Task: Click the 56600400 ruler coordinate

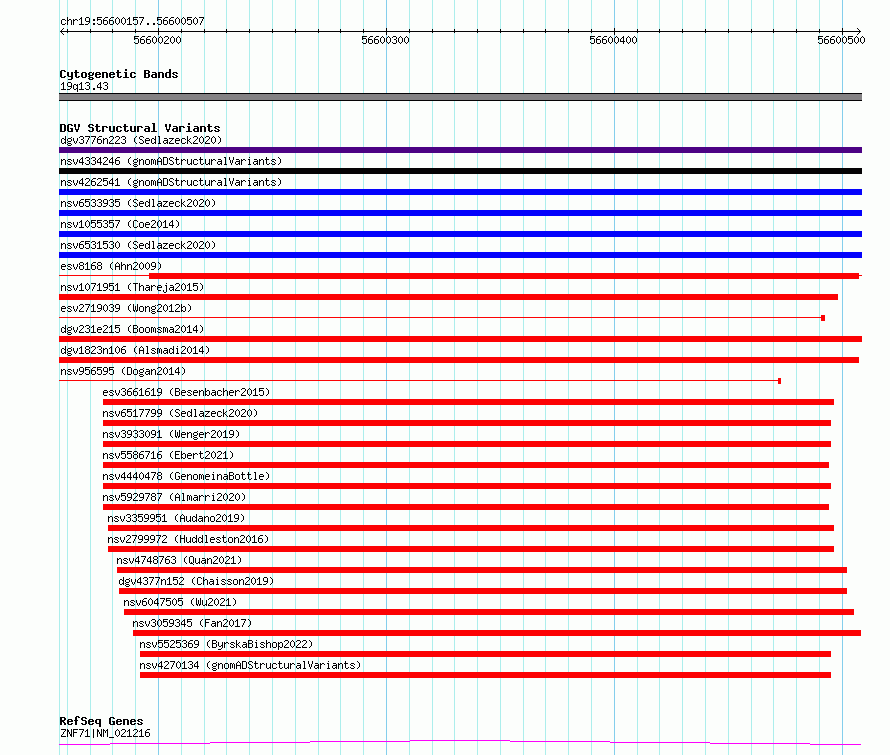Action: [614, 40]
